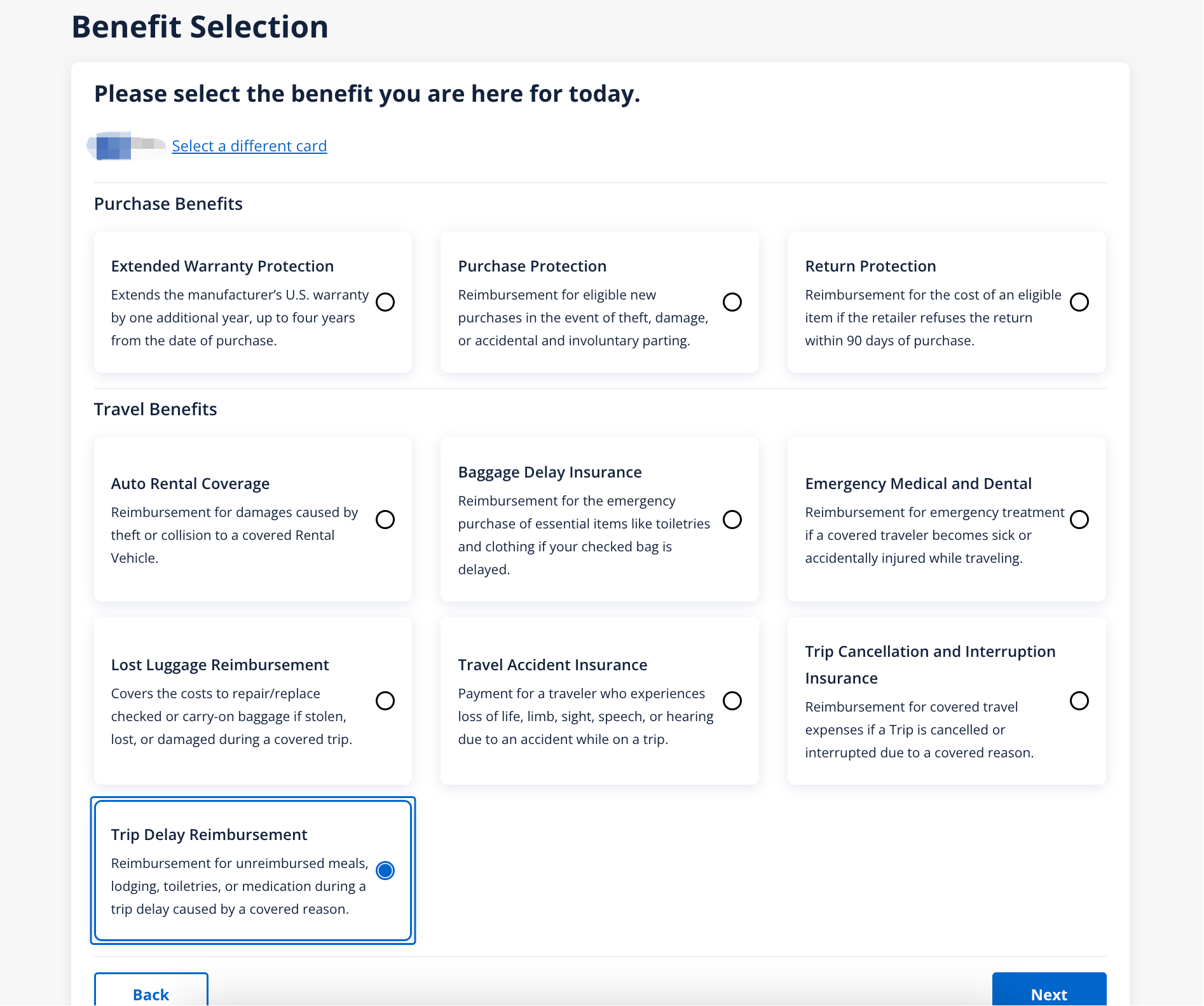This screenshot has width=1204, height=1006.
Task: Choose the Purchase Protection radio option
Action: coord(732,302)
